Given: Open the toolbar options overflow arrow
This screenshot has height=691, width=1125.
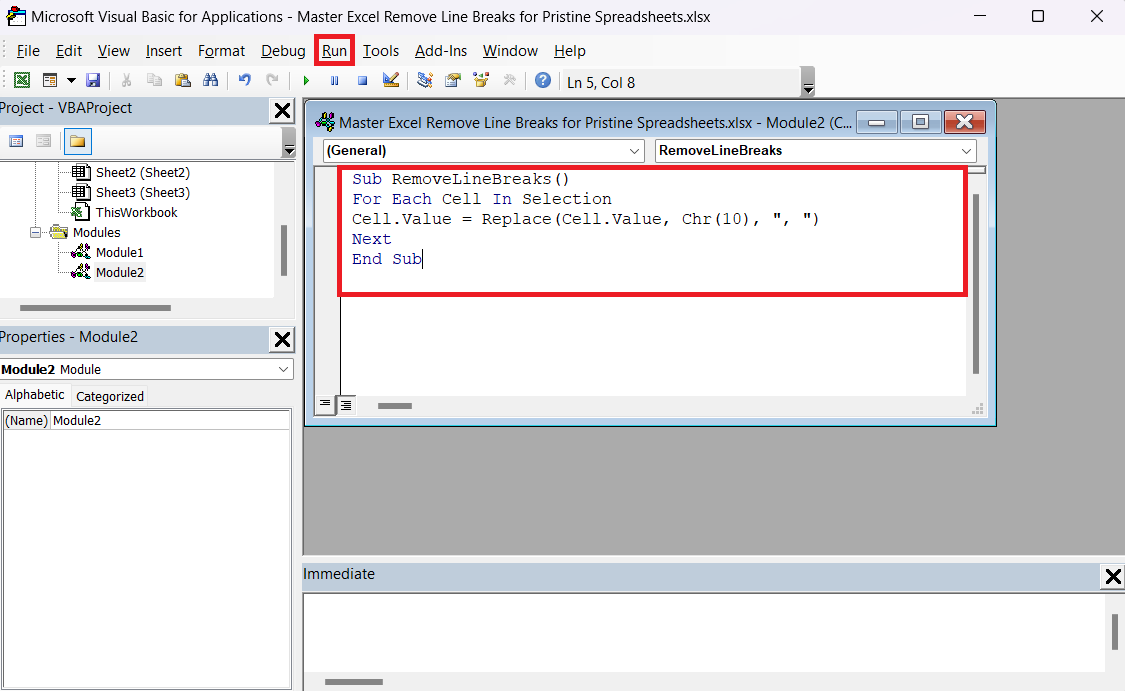Looking at the screenshot, I should [x=808, y=82].
